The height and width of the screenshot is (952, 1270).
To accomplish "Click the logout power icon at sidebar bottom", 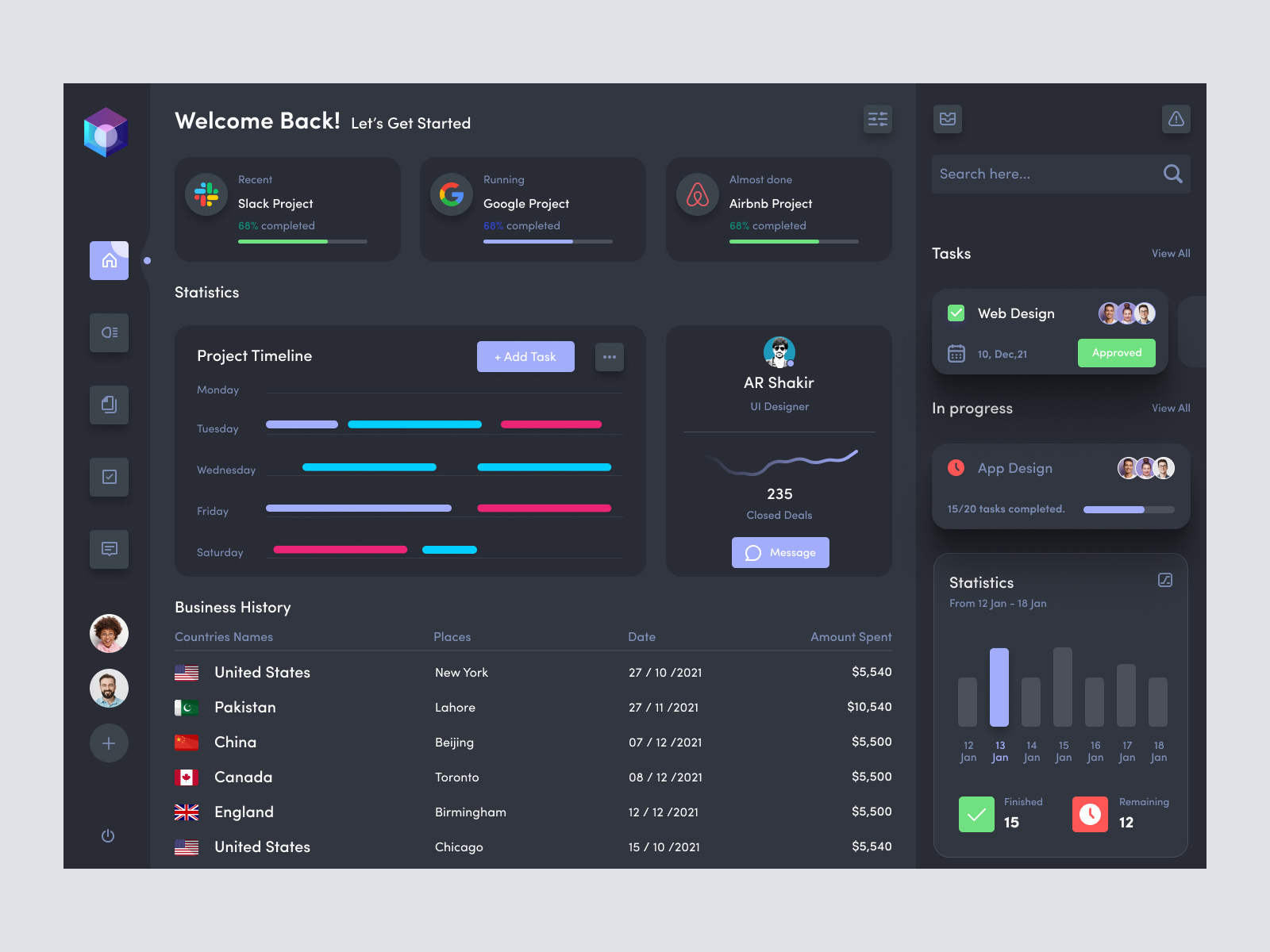I will pyautogui.click(x=109, y=835).
